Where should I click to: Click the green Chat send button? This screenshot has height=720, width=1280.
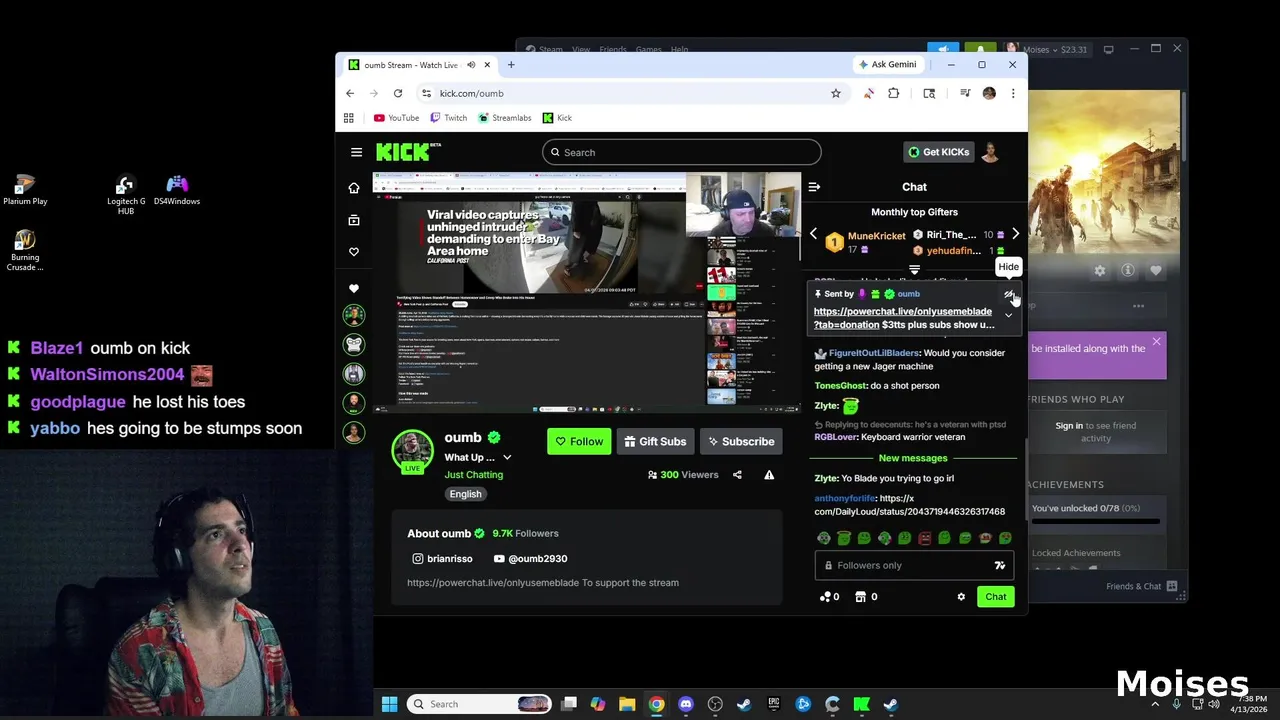995,597
